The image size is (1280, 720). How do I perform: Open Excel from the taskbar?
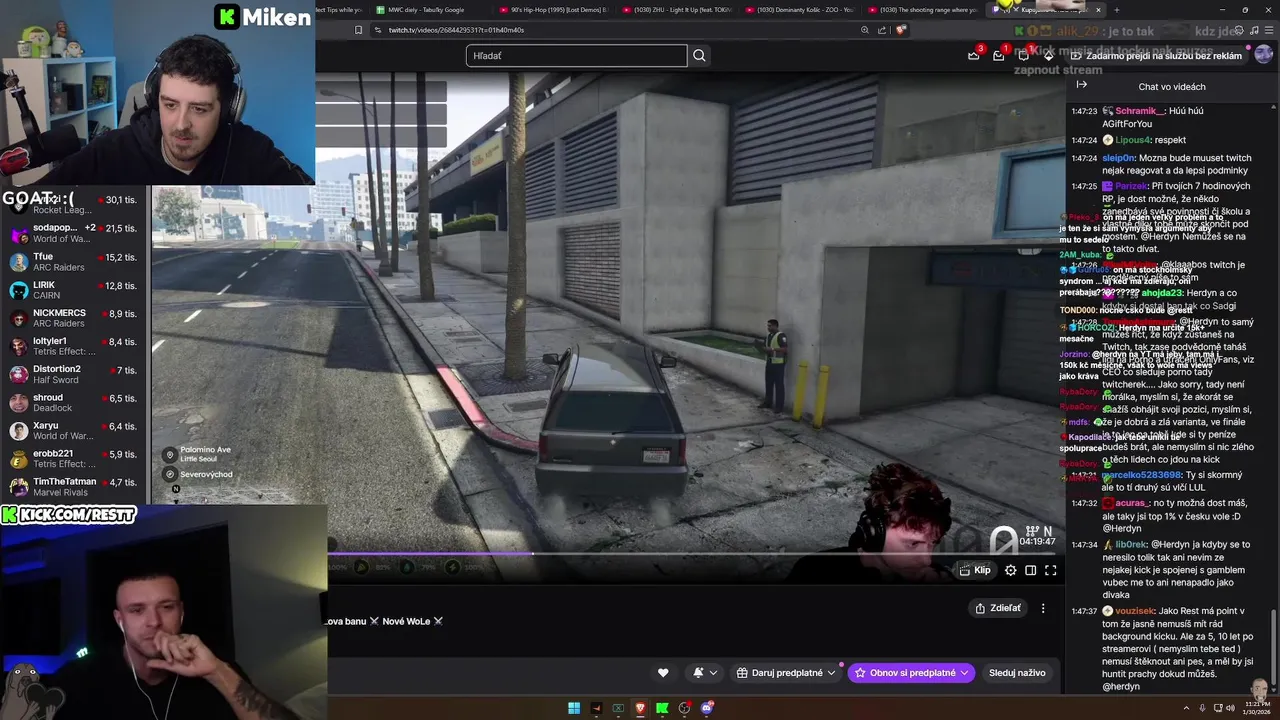[x=618, y=708]
